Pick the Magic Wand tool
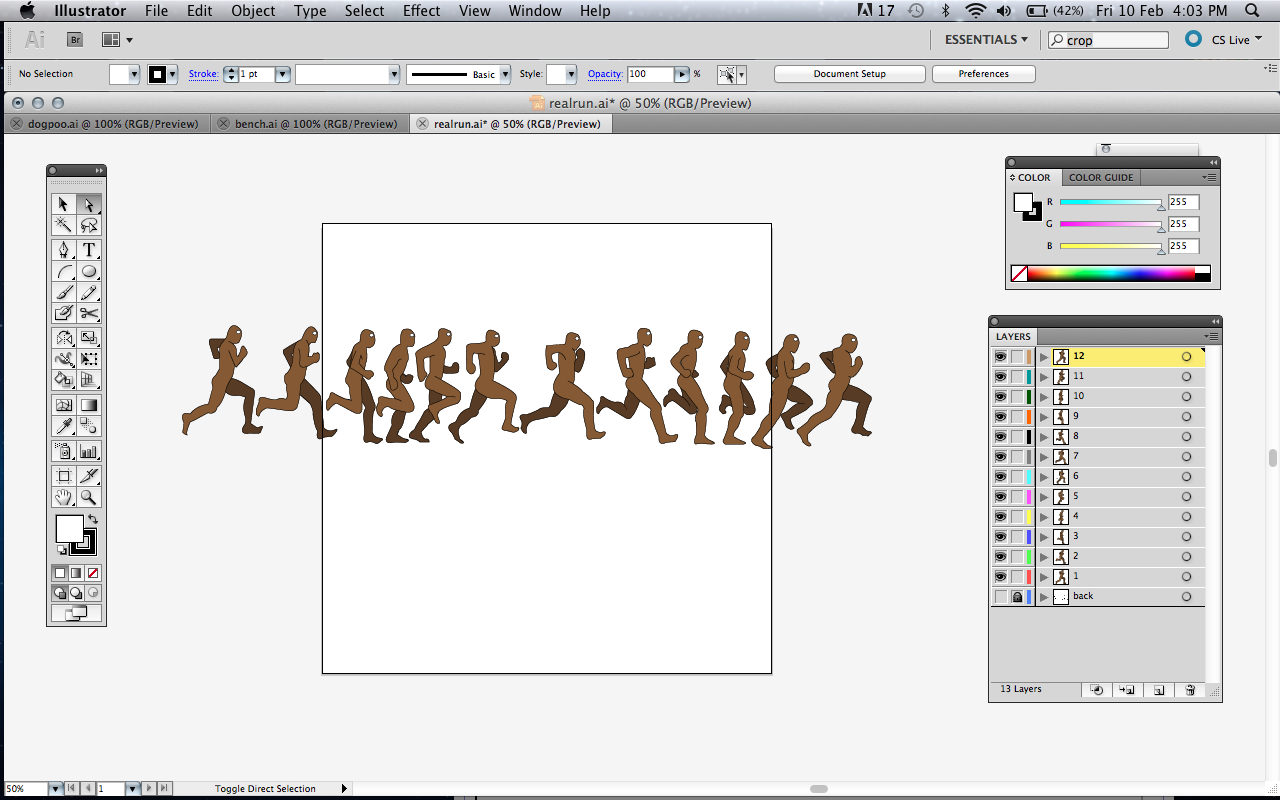This screenshot has width=1280, height=800. [64, 225]
